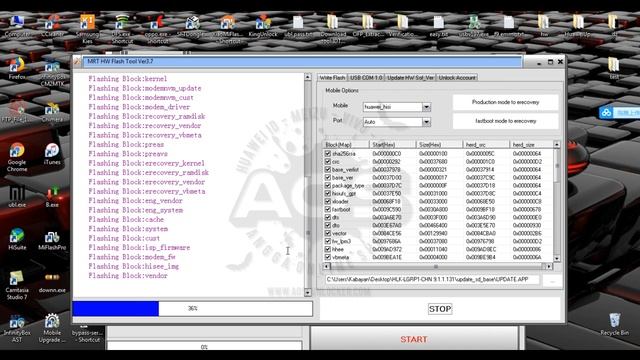
Task: Uncheck the fastboot block checkbox
Action: 327,209
